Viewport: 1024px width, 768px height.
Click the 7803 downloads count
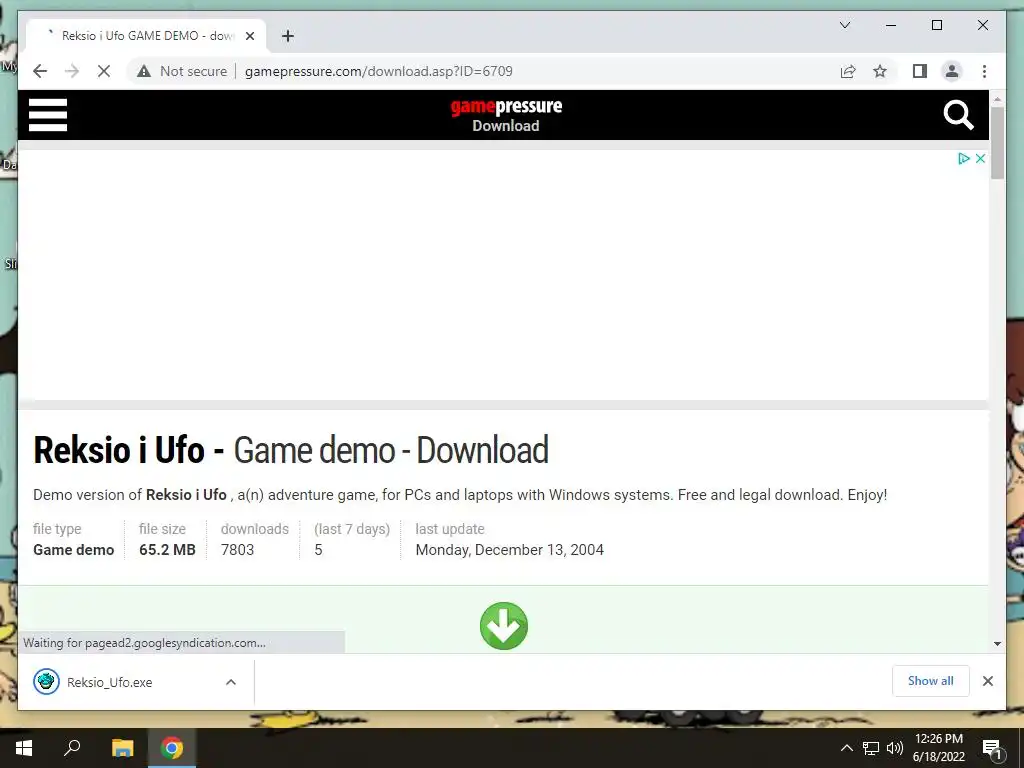[x=237, y=550]
